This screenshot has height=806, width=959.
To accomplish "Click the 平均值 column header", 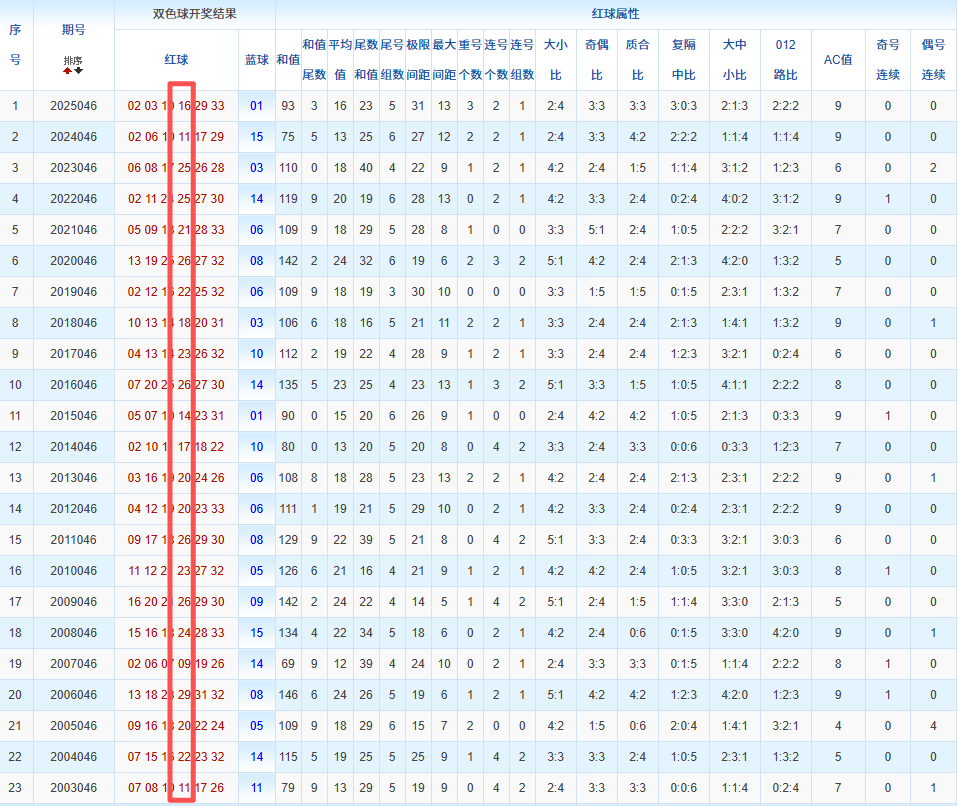I will (340, 59).
